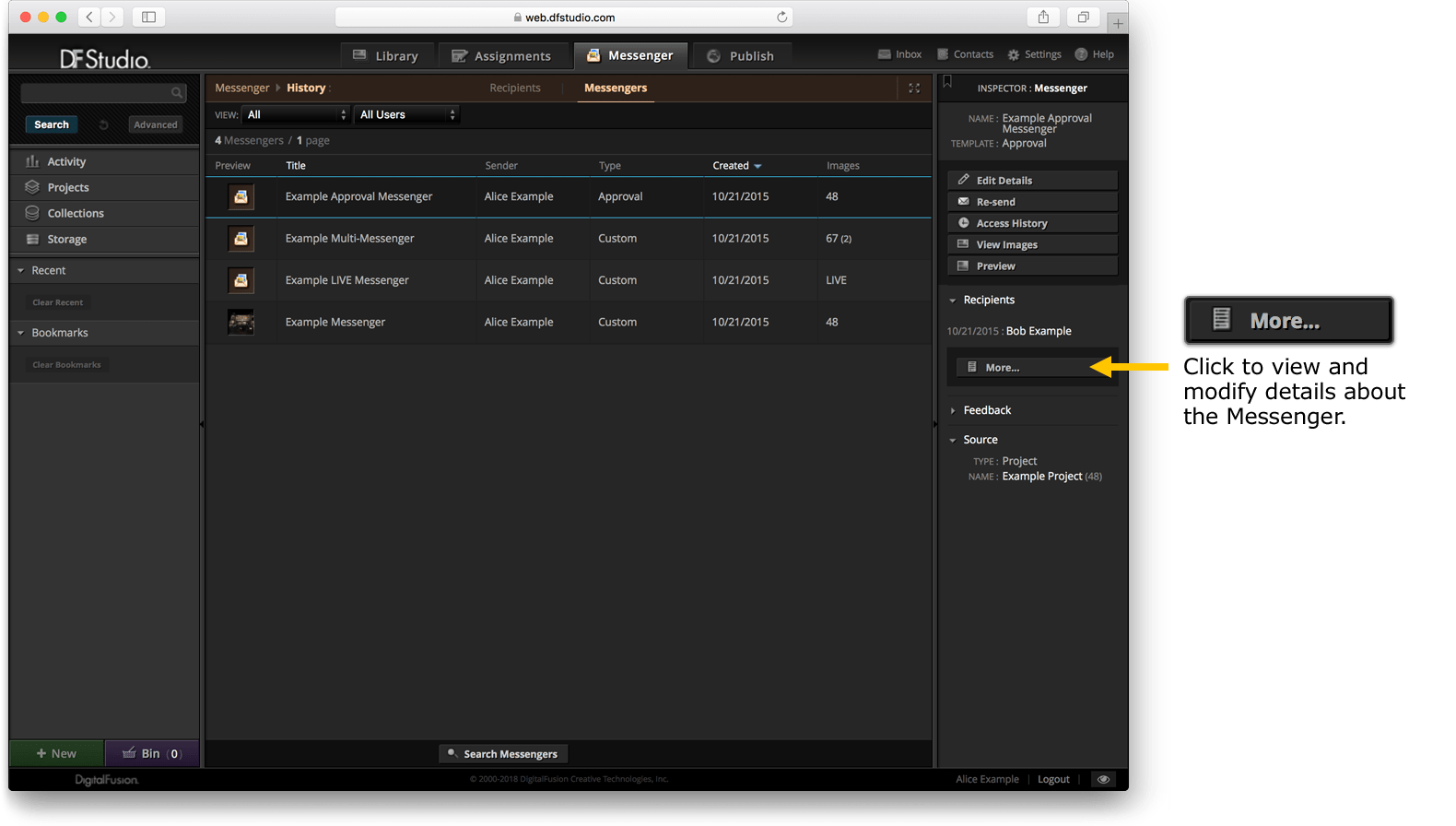The width and height of the screenshot is (1456, 826).
Task: Click Clear Bookmarks
Action: pos(66,365)
